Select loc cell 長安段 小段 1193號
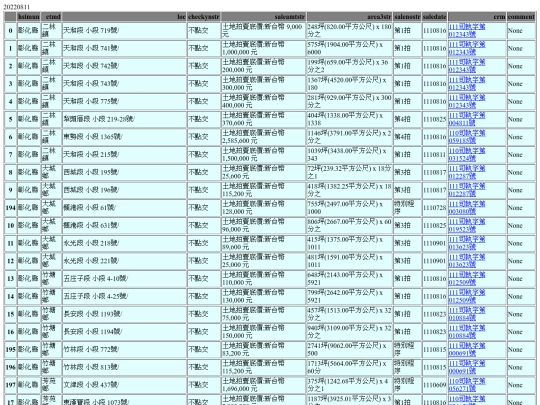 tap(124, 314)
